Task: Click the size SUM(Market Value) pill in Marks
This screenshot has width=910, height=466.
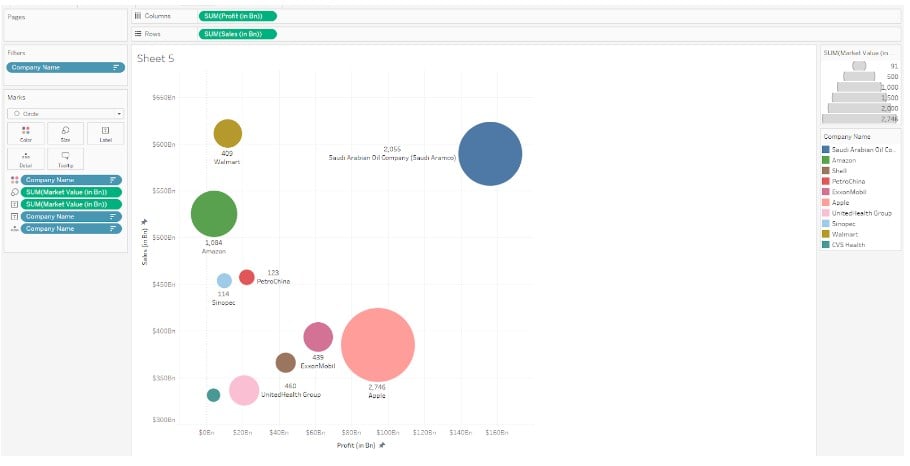Action: [71, 192]
